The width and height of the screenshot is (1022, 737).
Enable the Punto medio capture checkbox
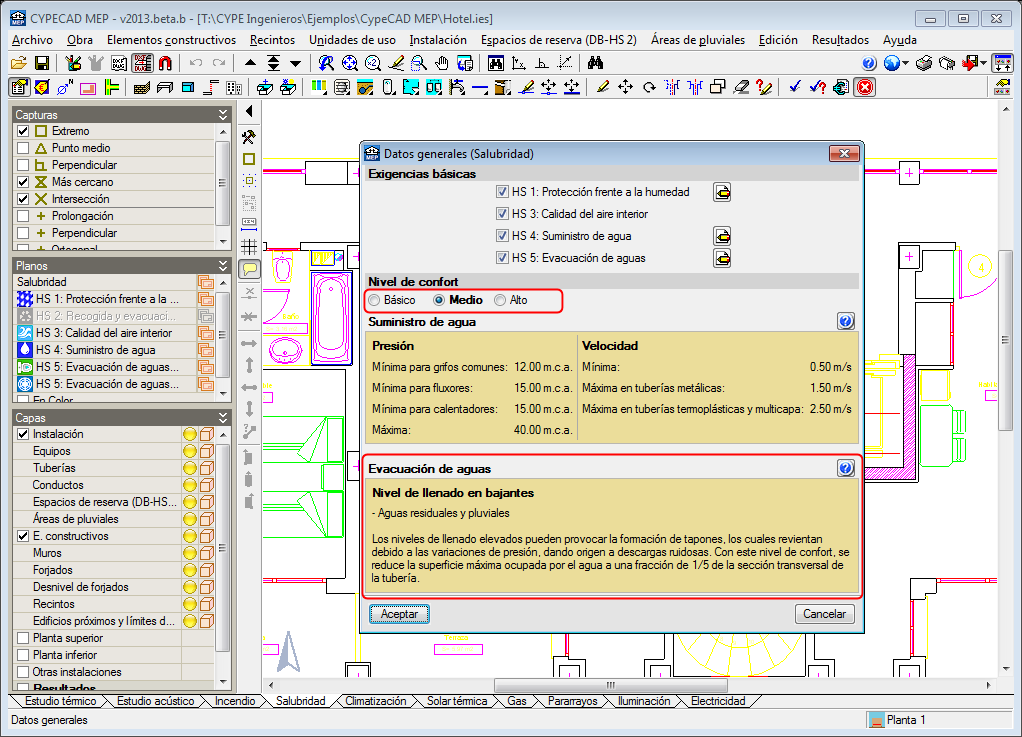(x=23, y=148)
